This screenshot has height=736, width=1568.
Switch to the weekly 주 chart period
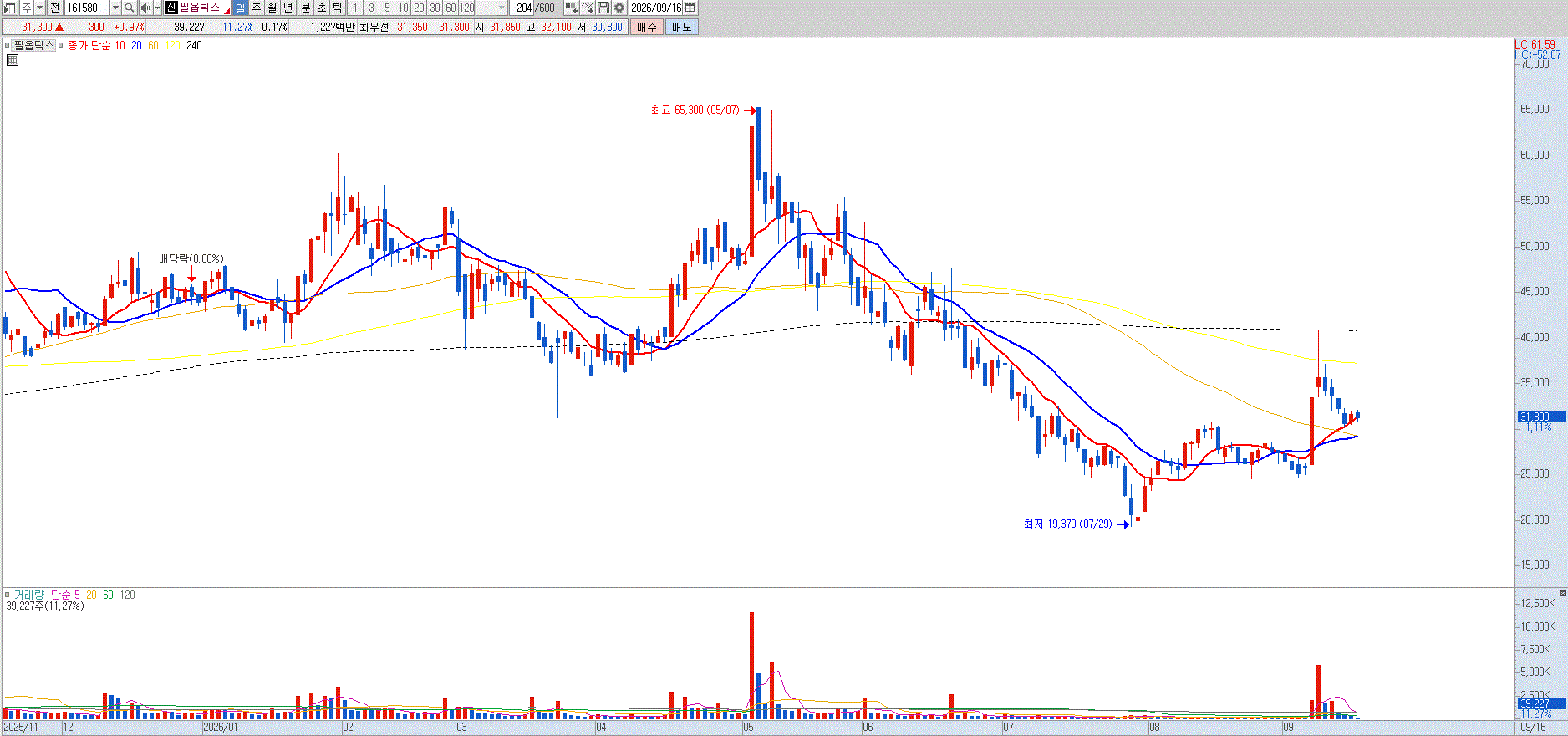tap(256, 8)
